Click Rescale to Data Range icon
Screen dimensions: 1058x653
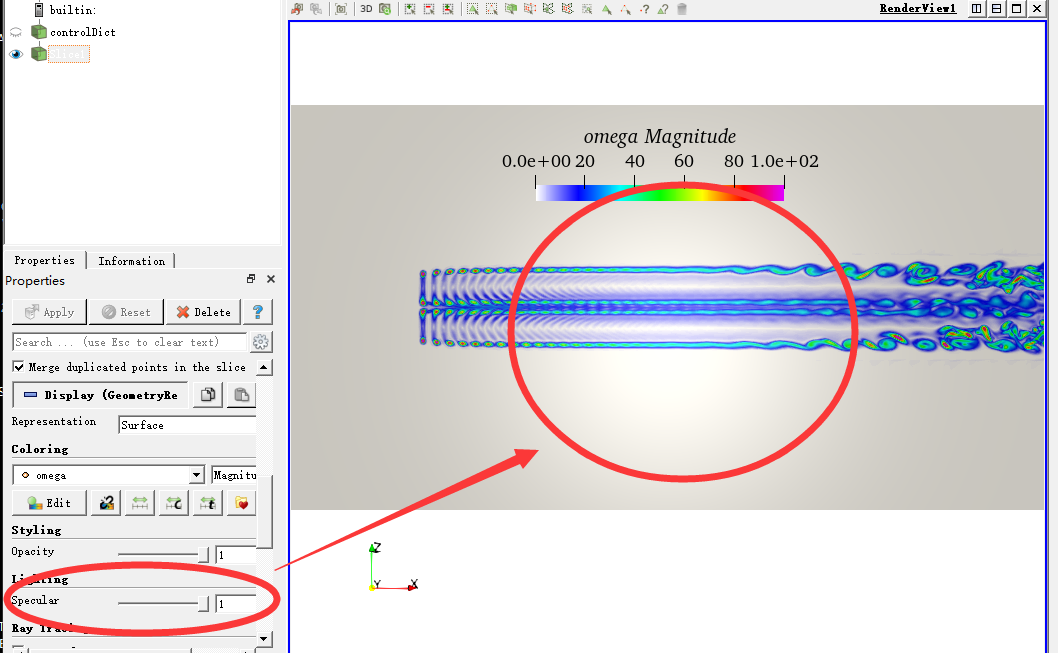coord(140,503)
